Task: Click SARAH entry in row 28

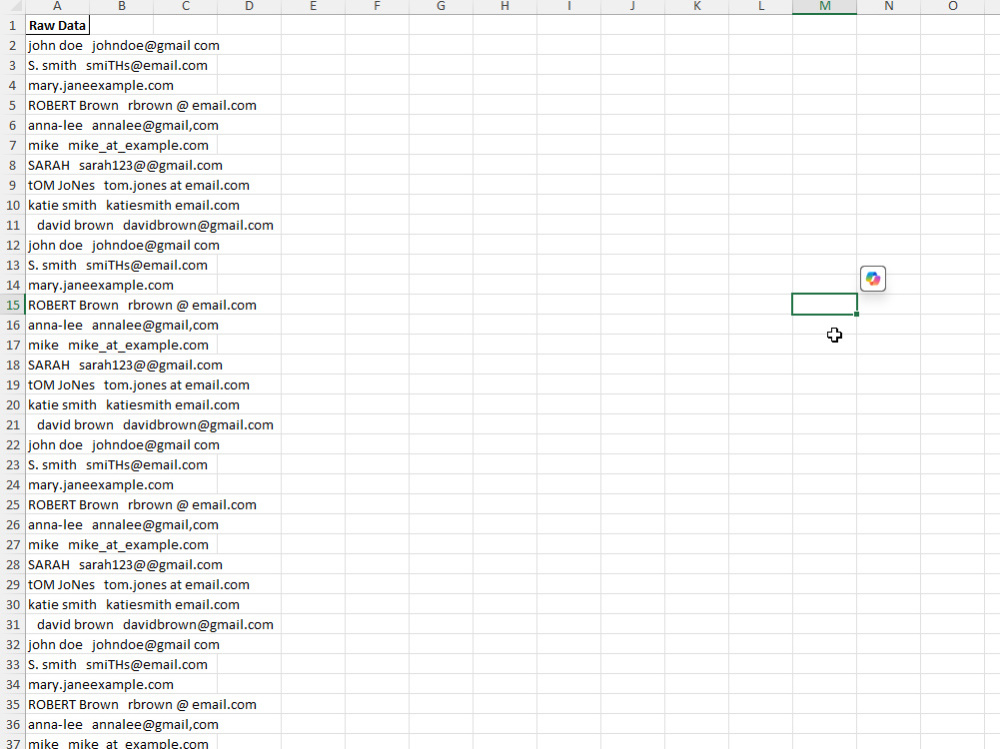Action: [125, 565]
